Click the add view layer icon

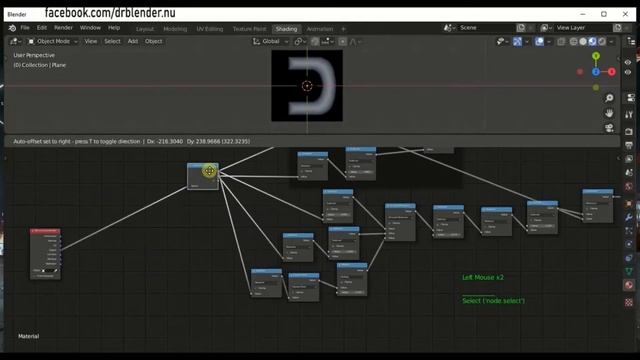click(x=617, y=28)
